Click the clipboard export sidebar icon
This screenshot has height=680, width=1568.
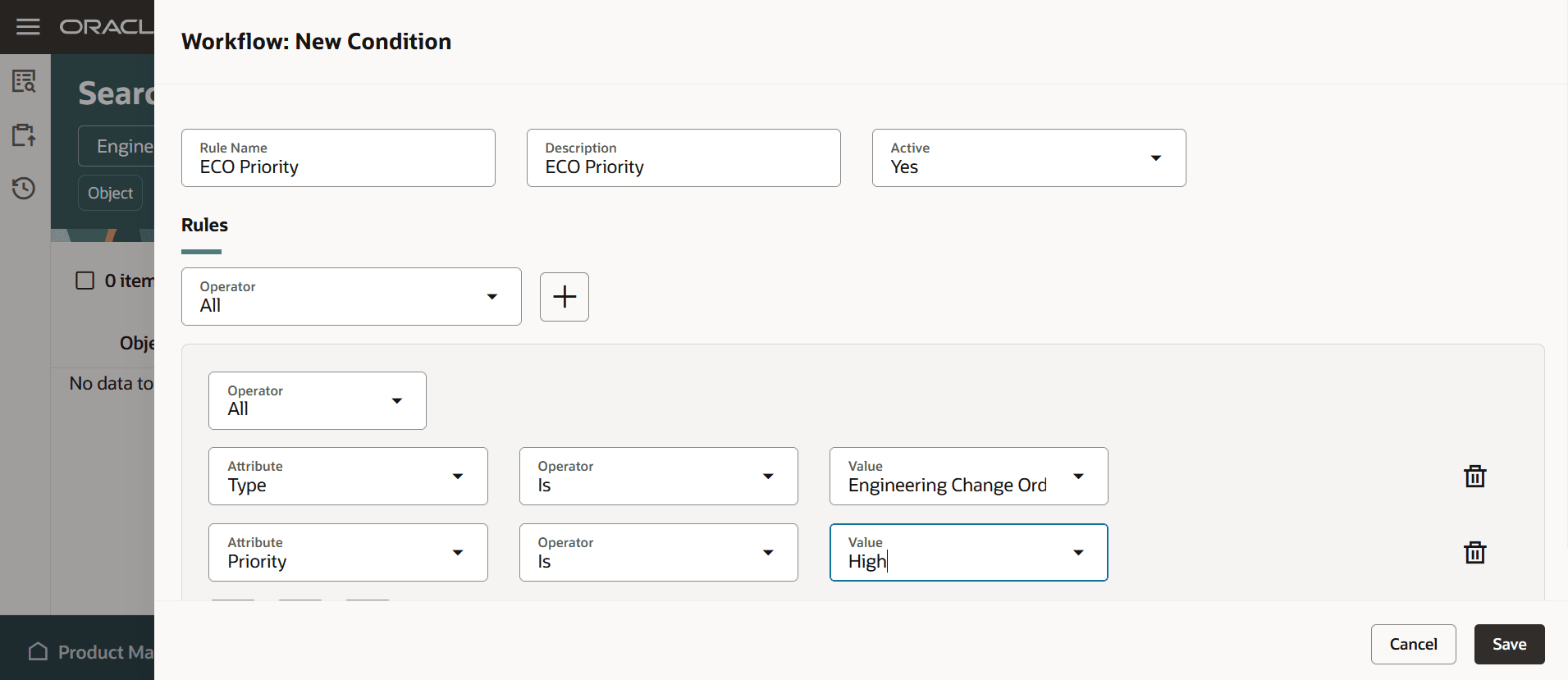[24, 135]
